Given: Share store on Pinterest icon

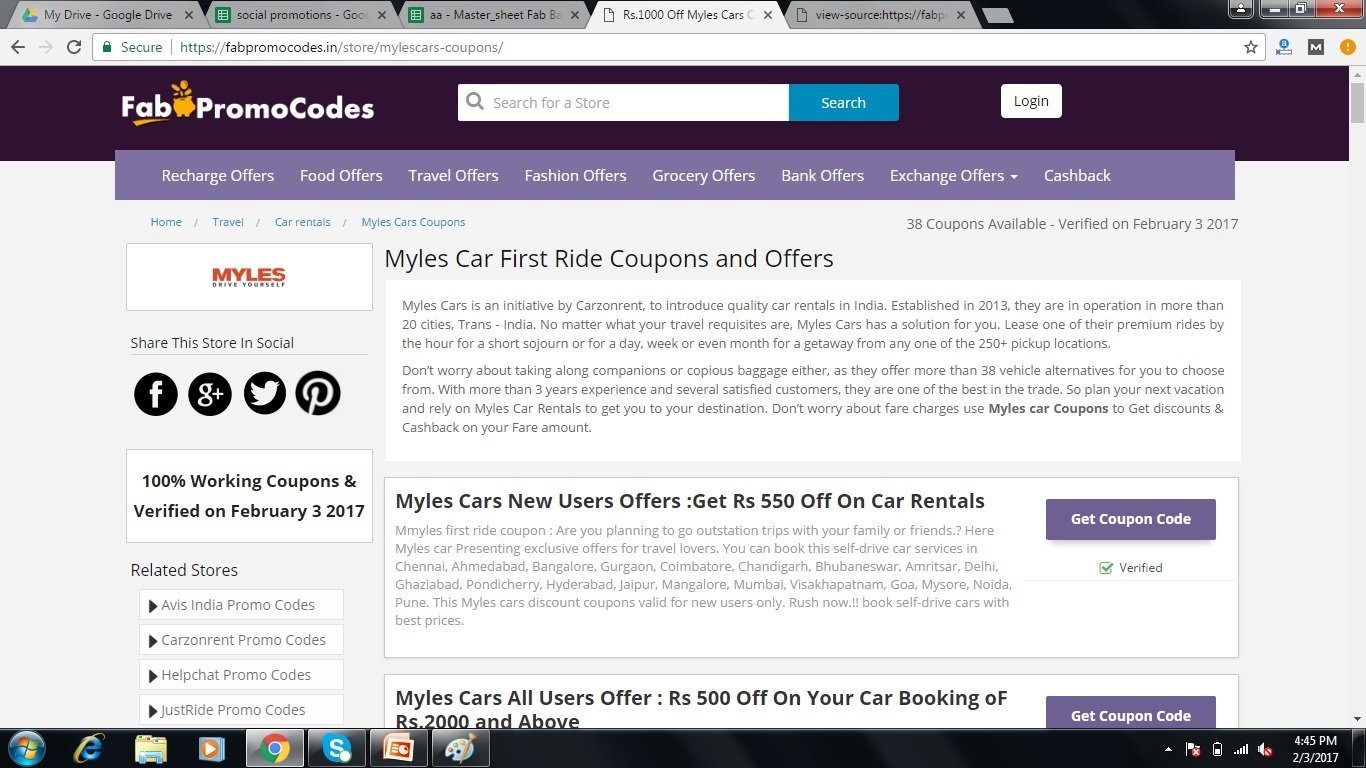Looking at the screenshot, I should tap(318, 394).
